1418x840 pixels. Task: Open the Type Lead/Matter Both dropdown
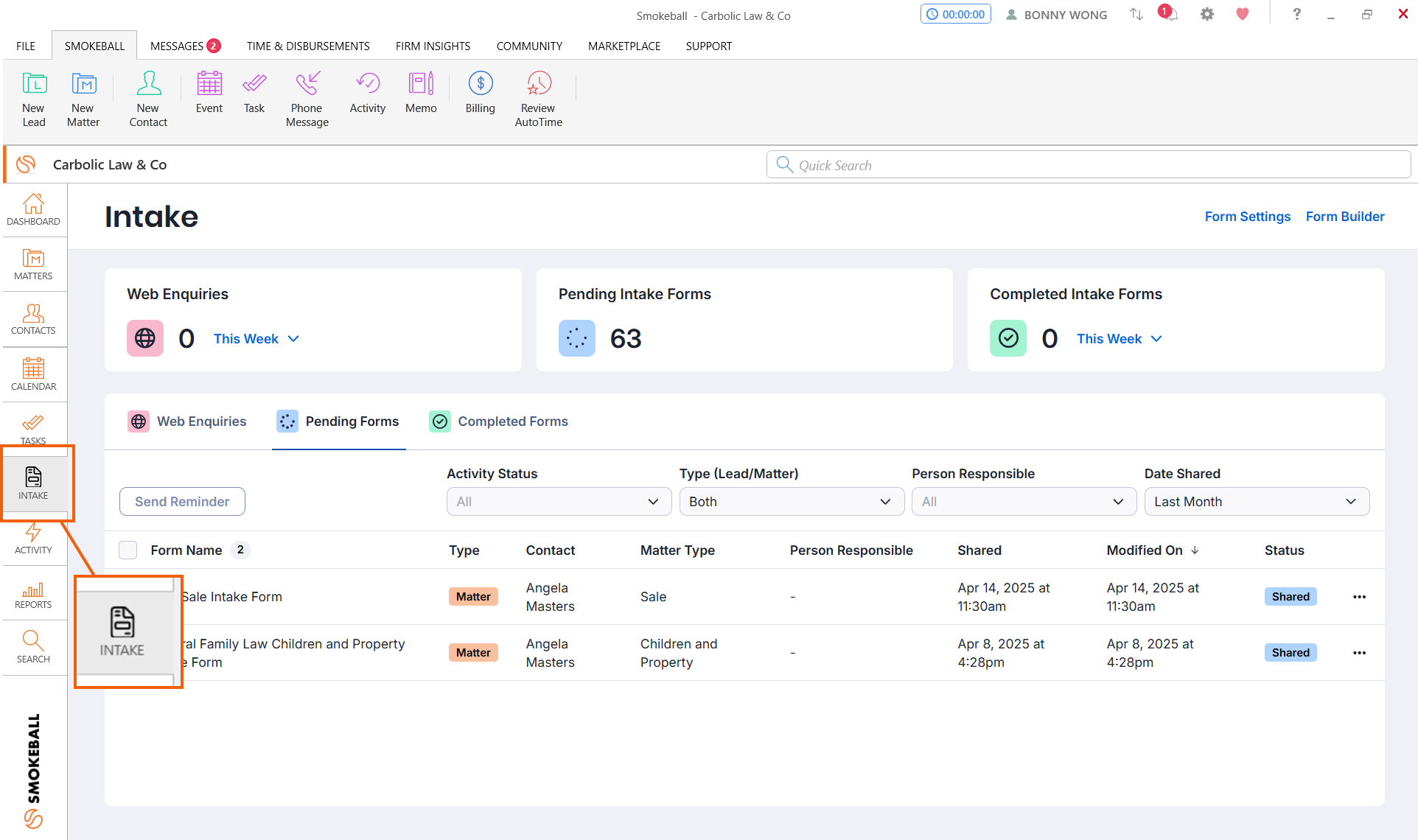pyautogui.click(x=792, y=502)
